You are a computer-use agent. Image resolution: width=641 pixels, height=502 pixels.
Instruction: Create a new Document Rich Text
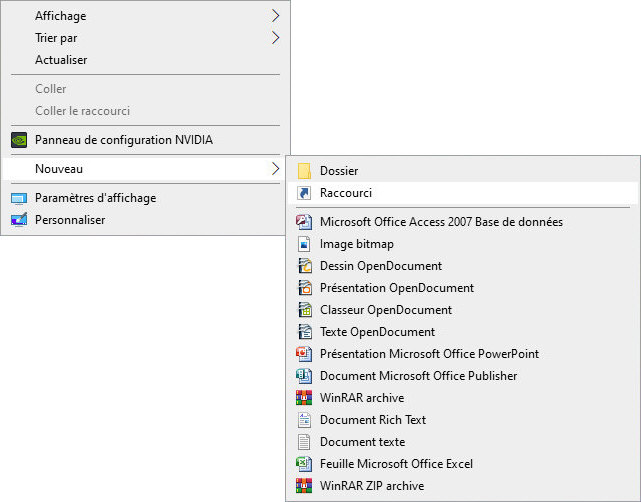click(372, 420)
